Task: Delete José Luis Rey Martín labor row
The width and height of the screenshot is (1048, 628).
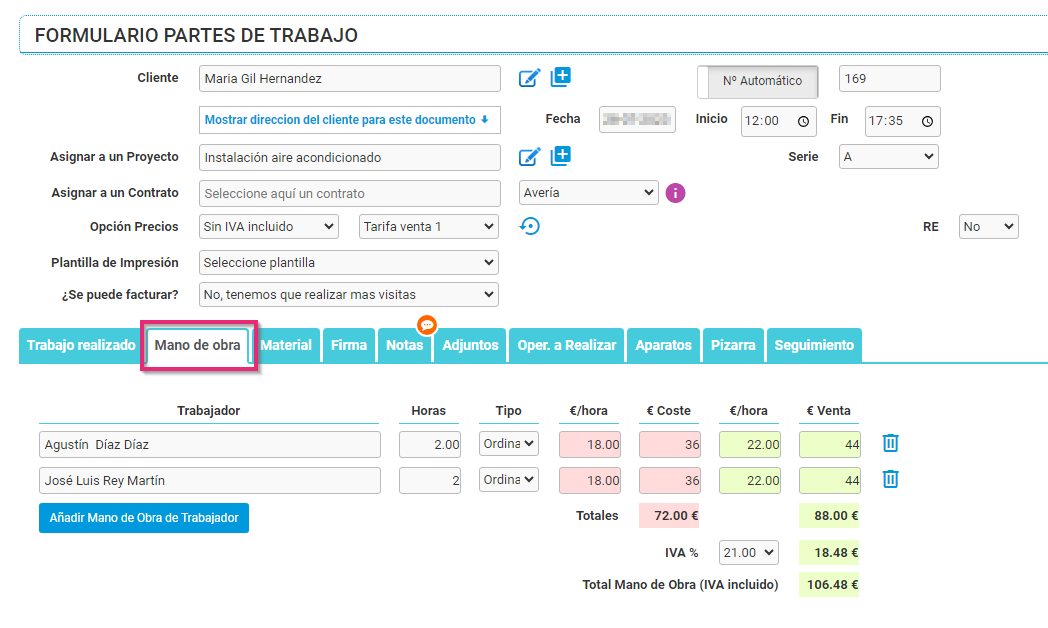Action: tap(891, 480)
